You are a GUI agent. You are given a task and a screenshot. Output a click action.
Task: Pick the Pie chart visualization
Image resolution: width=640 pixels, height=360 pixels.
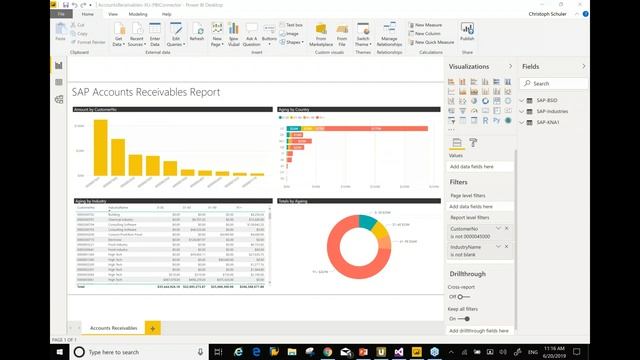pyautogui.click(x=474, y=101)
